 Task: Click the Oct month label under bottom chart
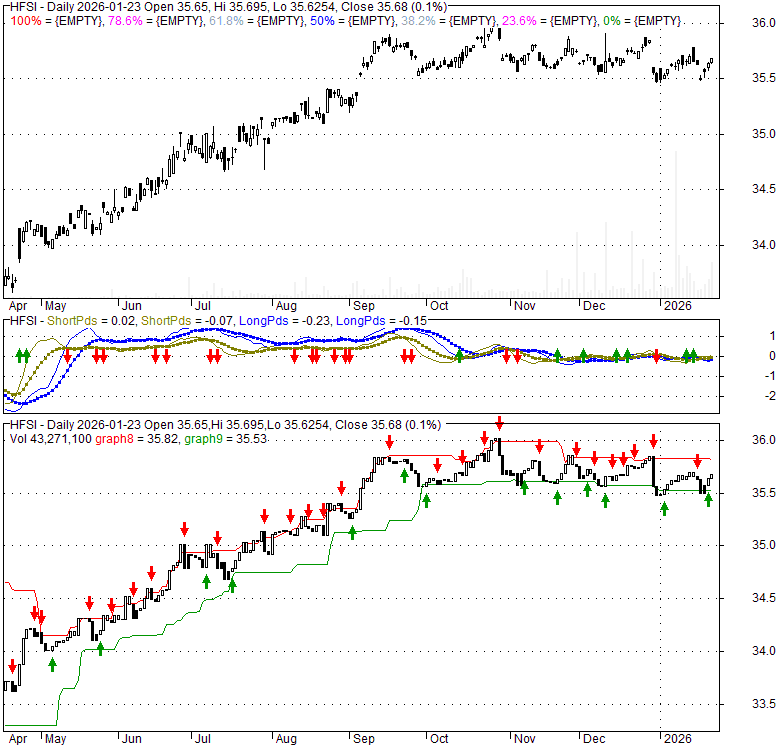[439, 739]
